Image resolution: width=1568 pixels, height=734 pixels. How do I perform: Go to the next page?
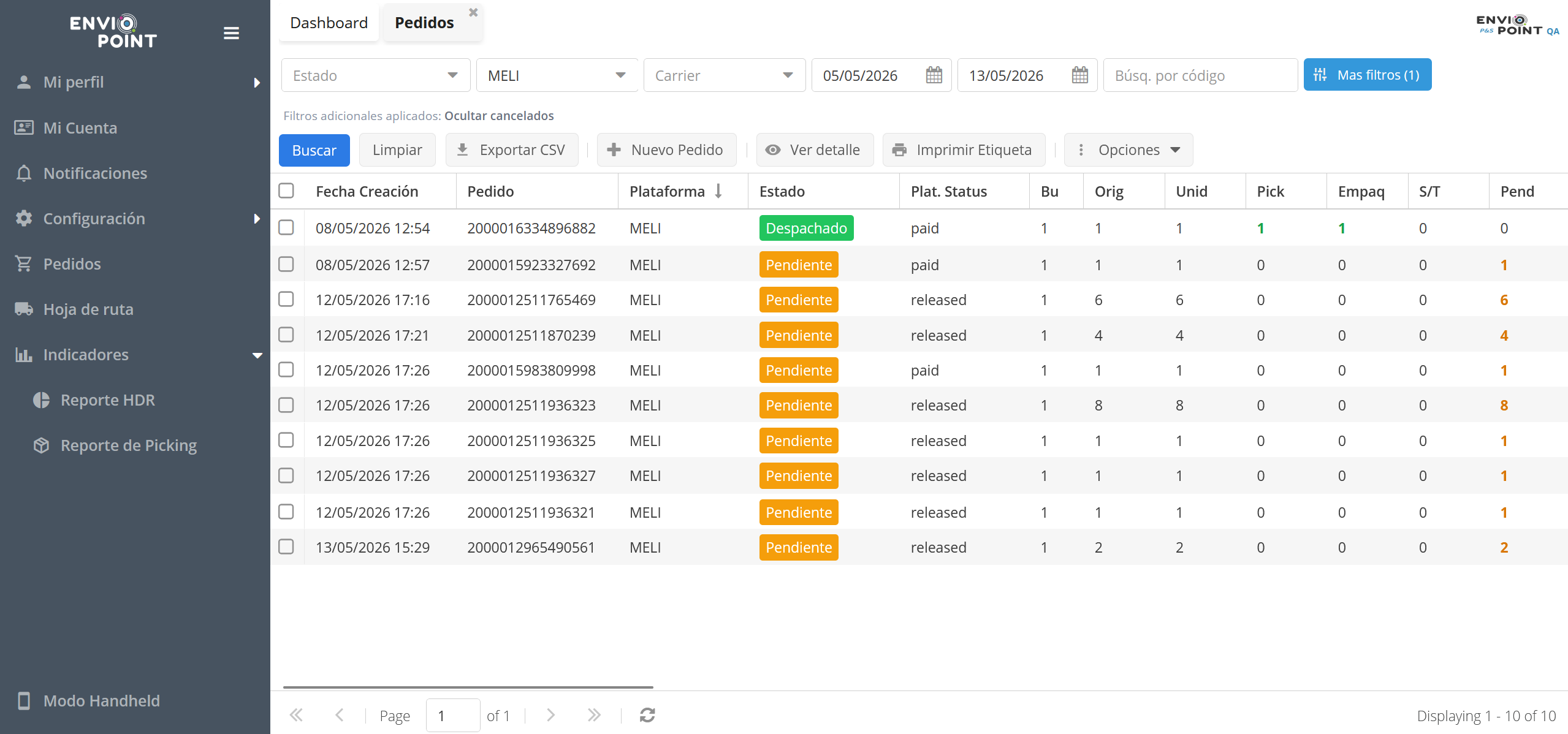[550, 715]
